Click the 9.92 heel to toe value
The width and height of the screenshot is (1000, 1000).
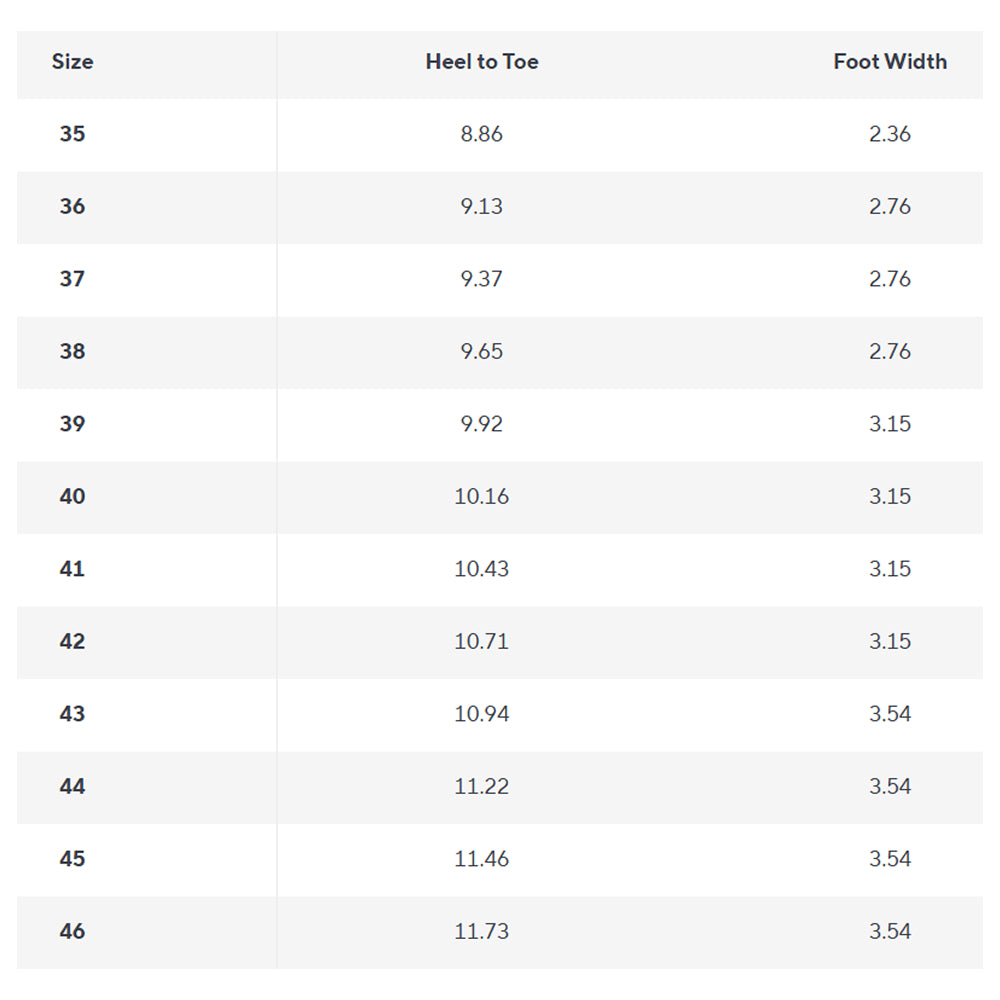[x=482, y=423]
